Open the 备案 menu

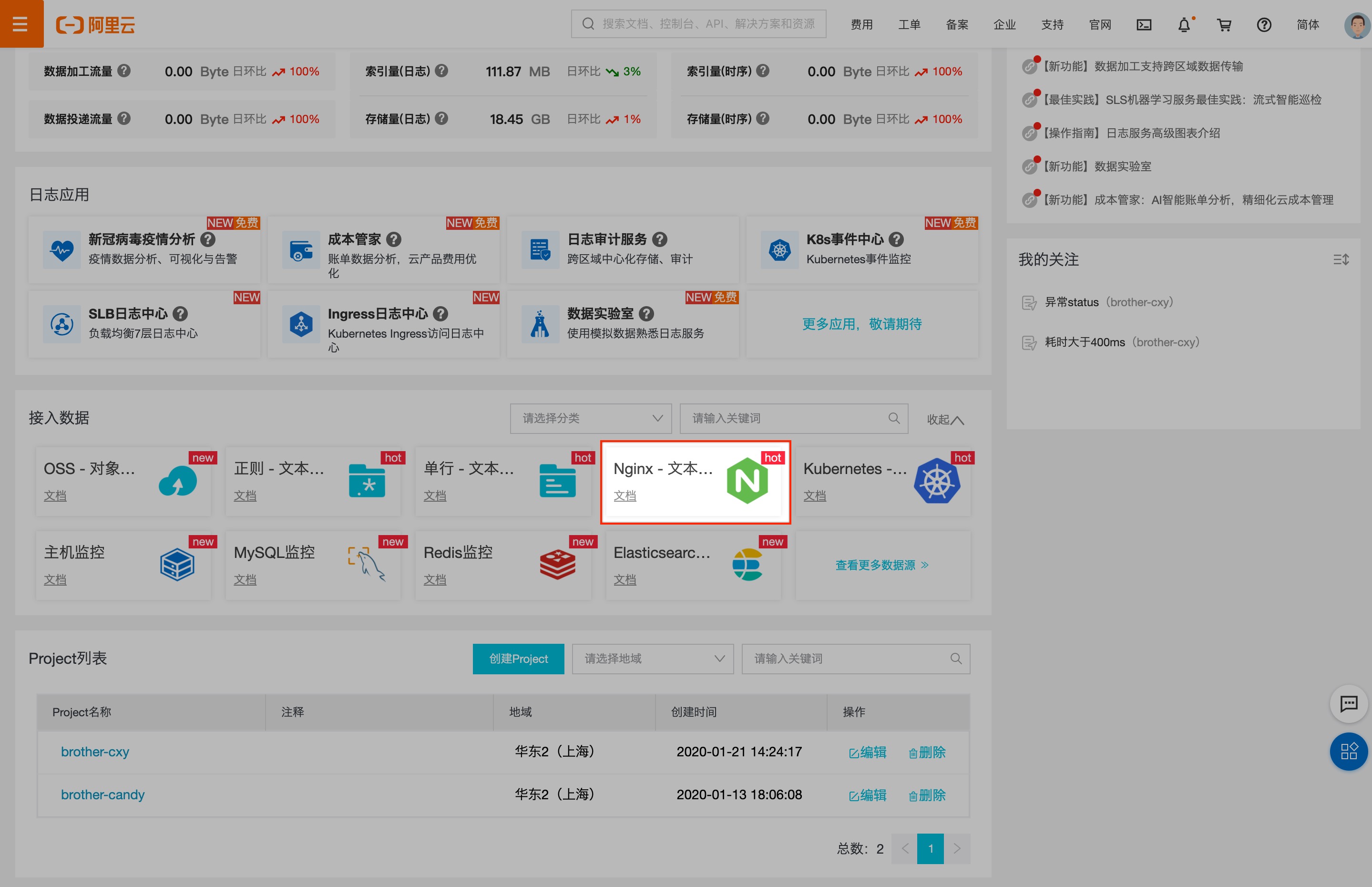click(957, 24)
